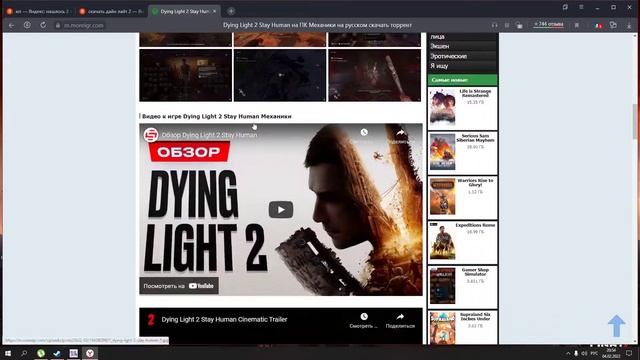
Task: Click the flag extension icon with red badge
Action: (x=598, y=25)
